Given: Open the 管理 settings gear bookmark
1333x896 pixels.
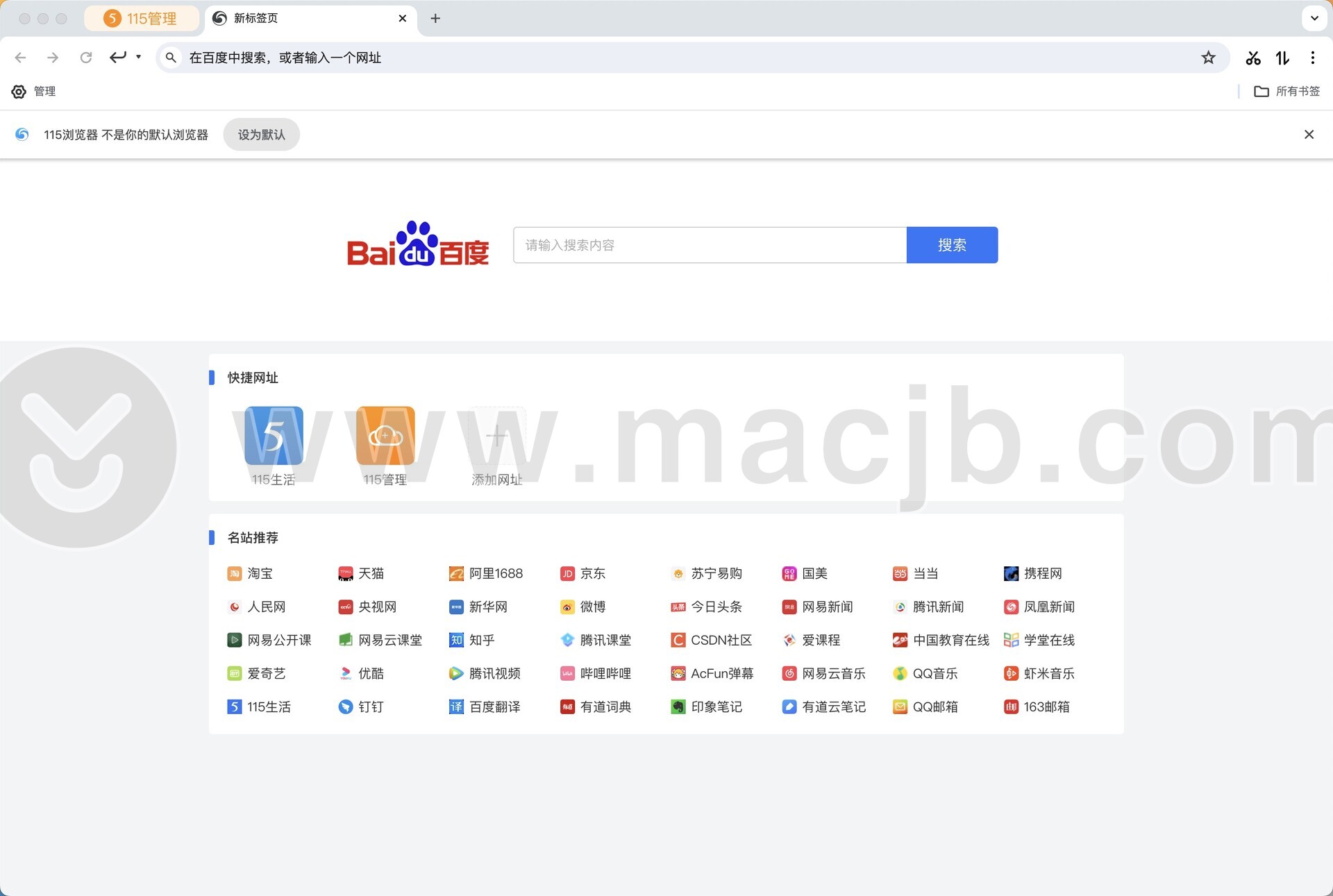Looking at the screenshot, I should pos(33,91).
